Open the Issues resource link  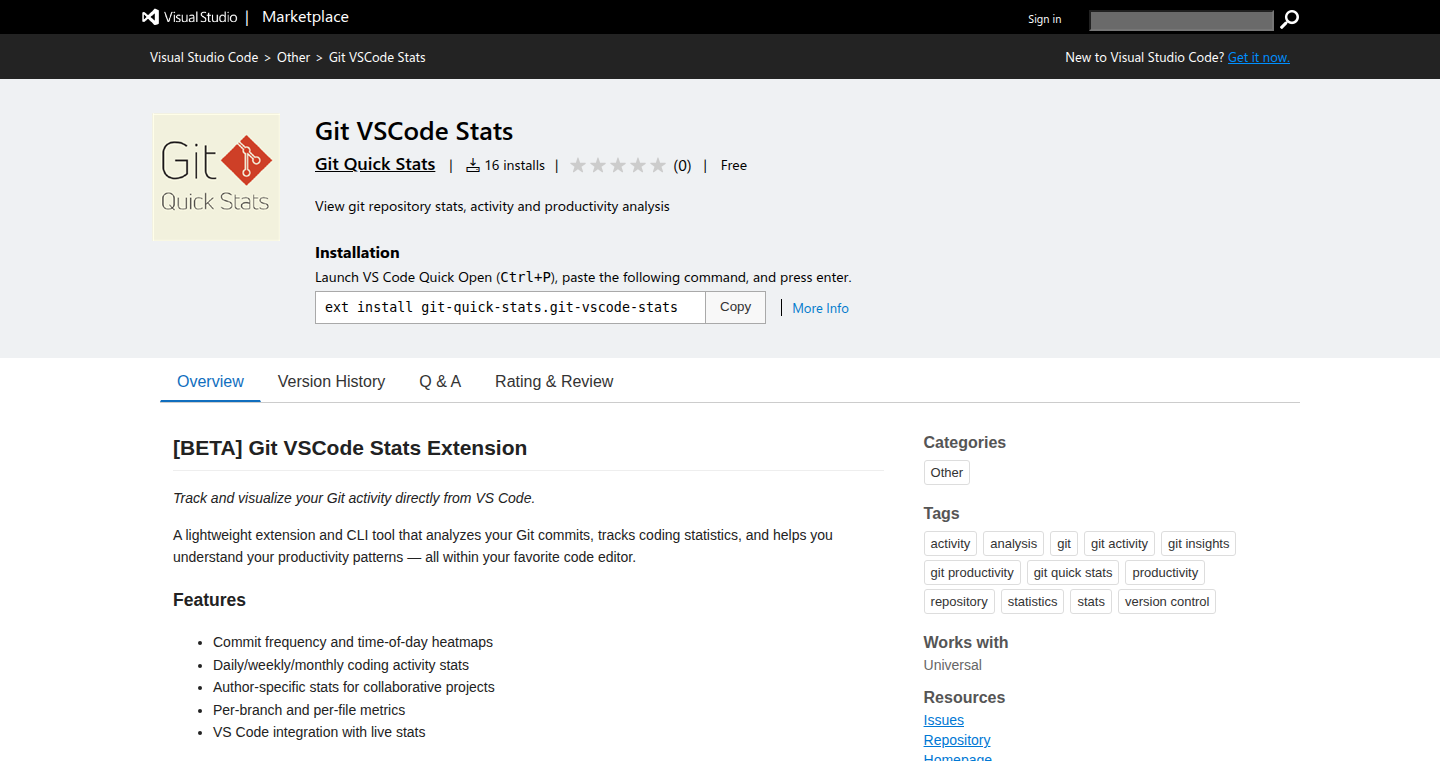point(944,720)
